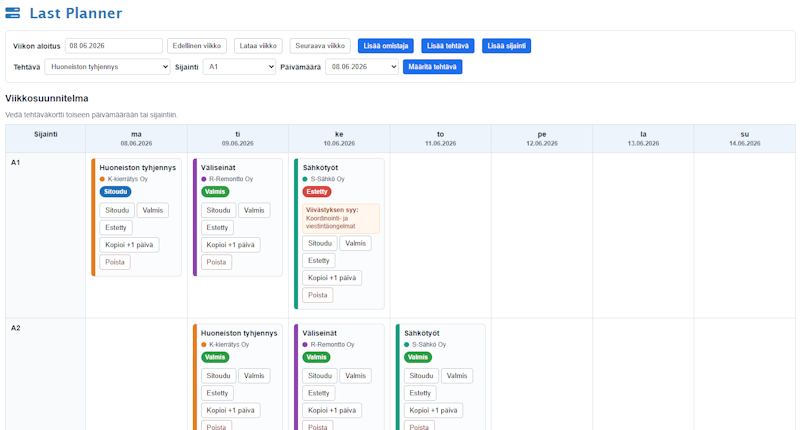Go to Edellinen viikko
800x430 pixels.
click(x=197, y=46)
